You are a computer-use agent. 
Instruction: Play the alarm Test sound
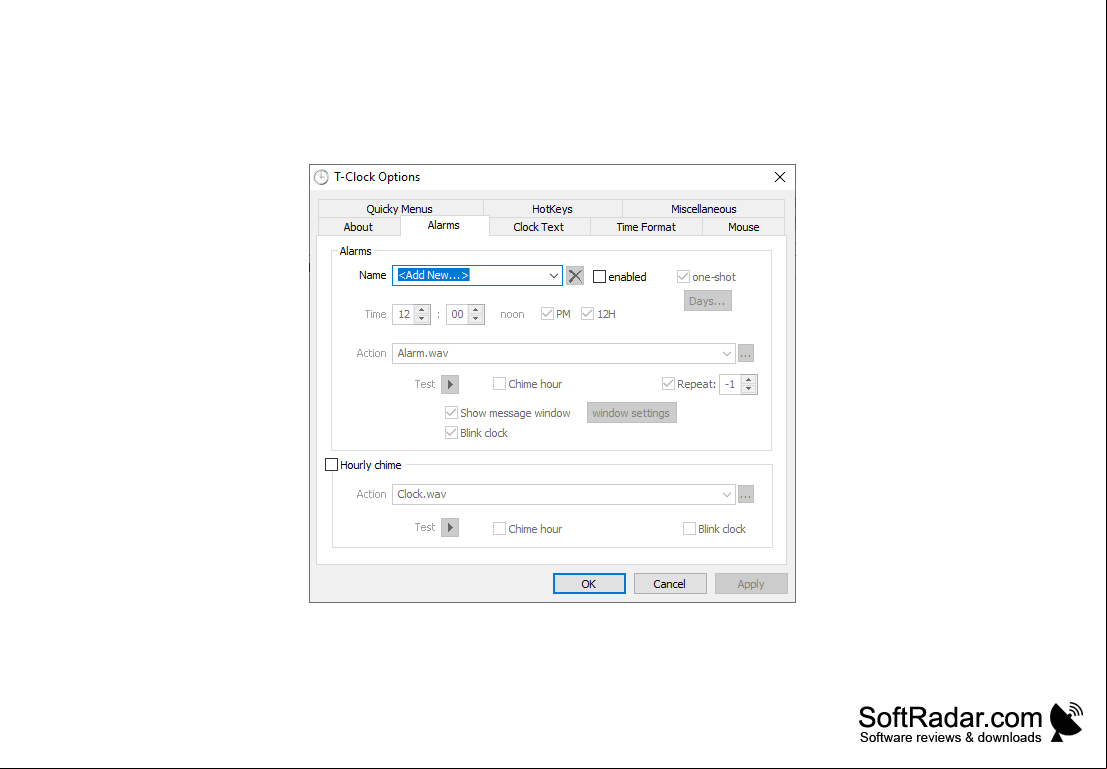click(450, 384)
